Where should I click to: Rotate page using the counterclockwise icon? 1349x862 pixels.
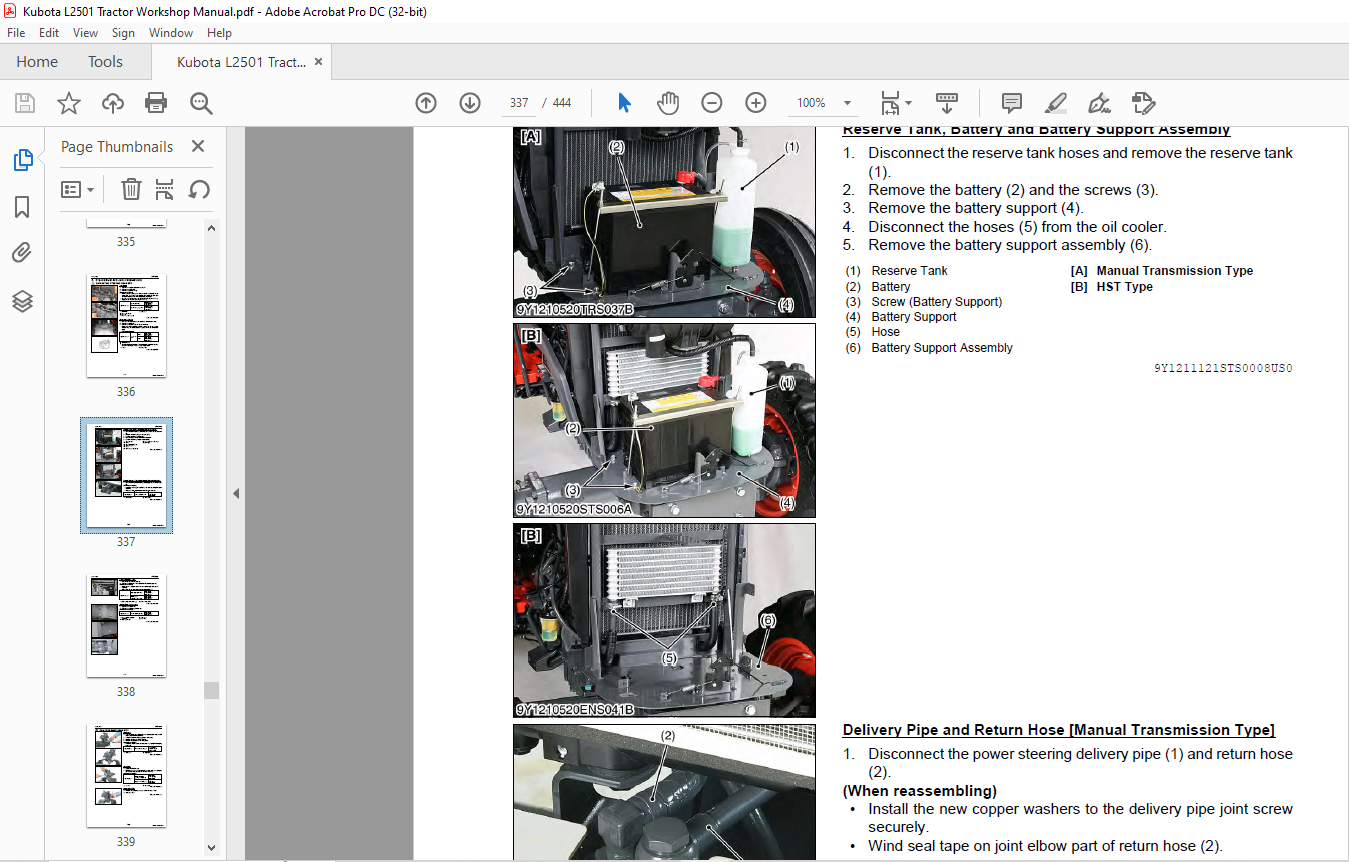pyautogui.click(x=199, y=189)
